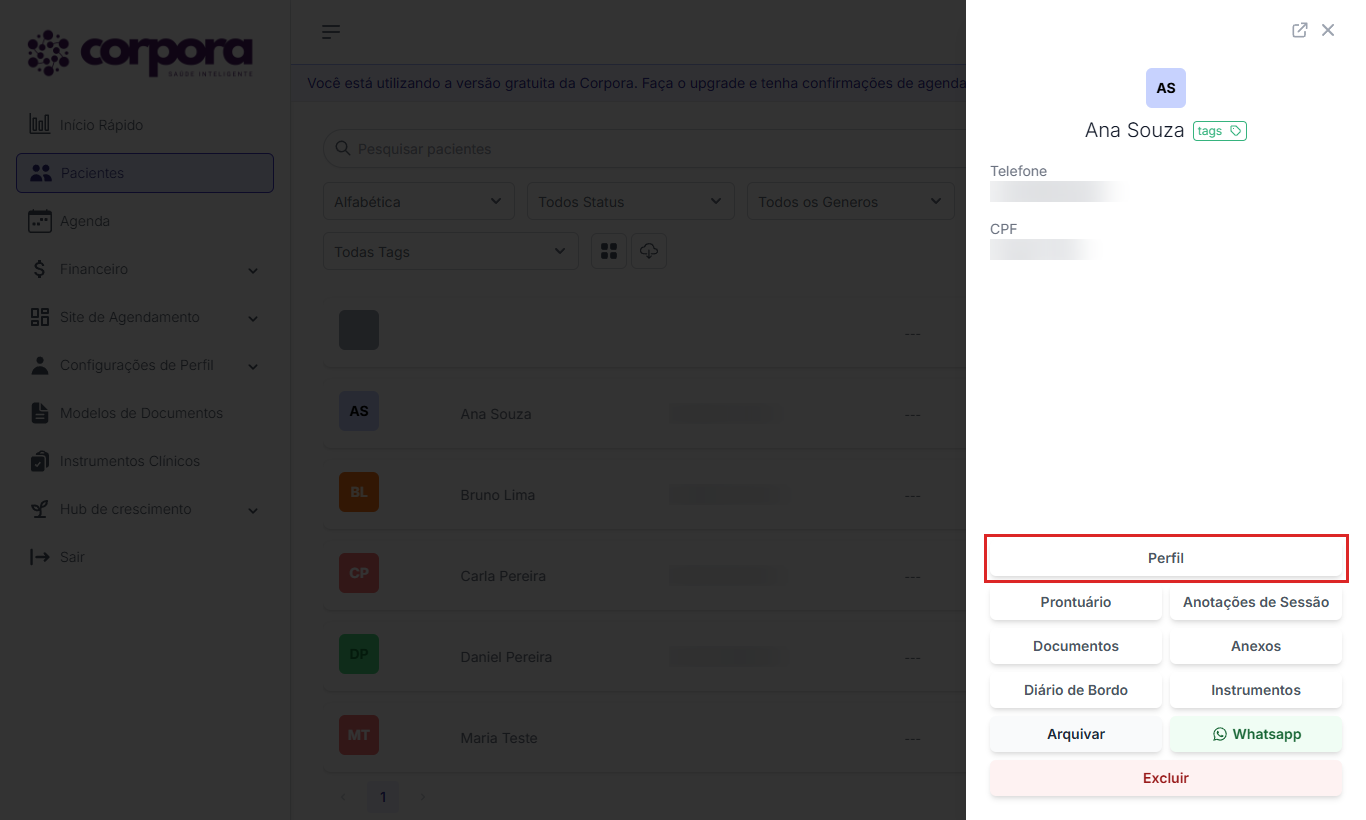Open Ana Souza's Perfil page
Screen dimensions: 1366x820
pyautogui.click(x=1166, y=558)
